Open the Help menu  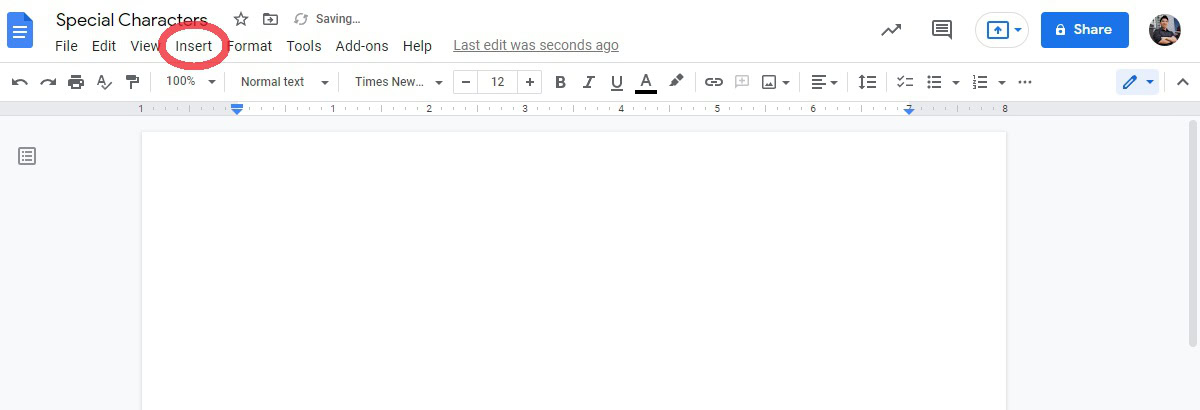[417, 46]
